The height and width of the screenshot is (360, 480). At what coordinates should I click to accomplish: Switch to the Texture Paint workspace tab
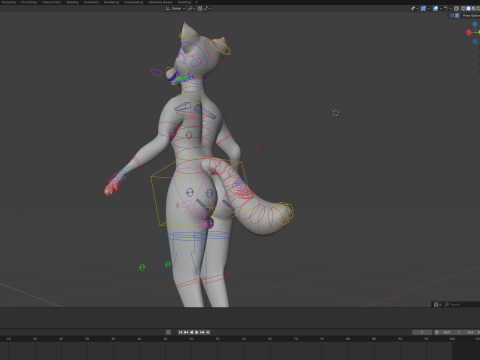(51, 2)
